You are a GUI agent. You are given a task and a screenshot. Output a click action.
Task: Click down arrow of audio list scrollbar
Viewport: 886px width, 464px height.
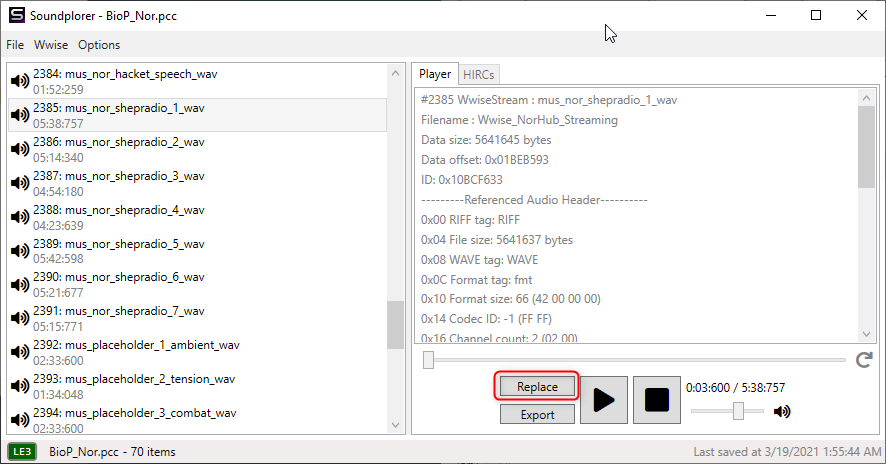[x=396, y=425]
